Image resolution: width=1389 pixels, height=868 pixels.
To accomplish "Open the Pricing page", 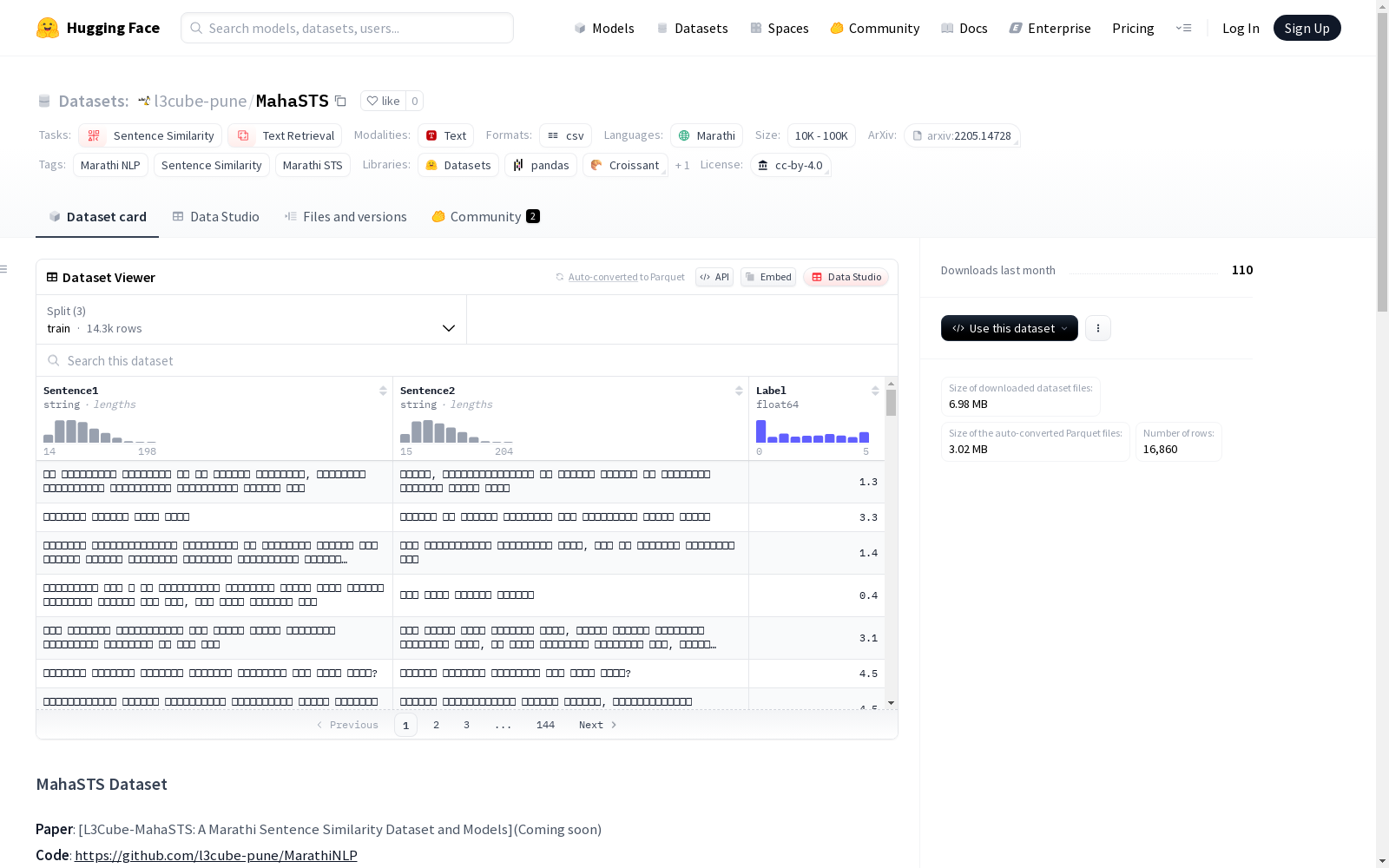I will (x=1133, y=28).
